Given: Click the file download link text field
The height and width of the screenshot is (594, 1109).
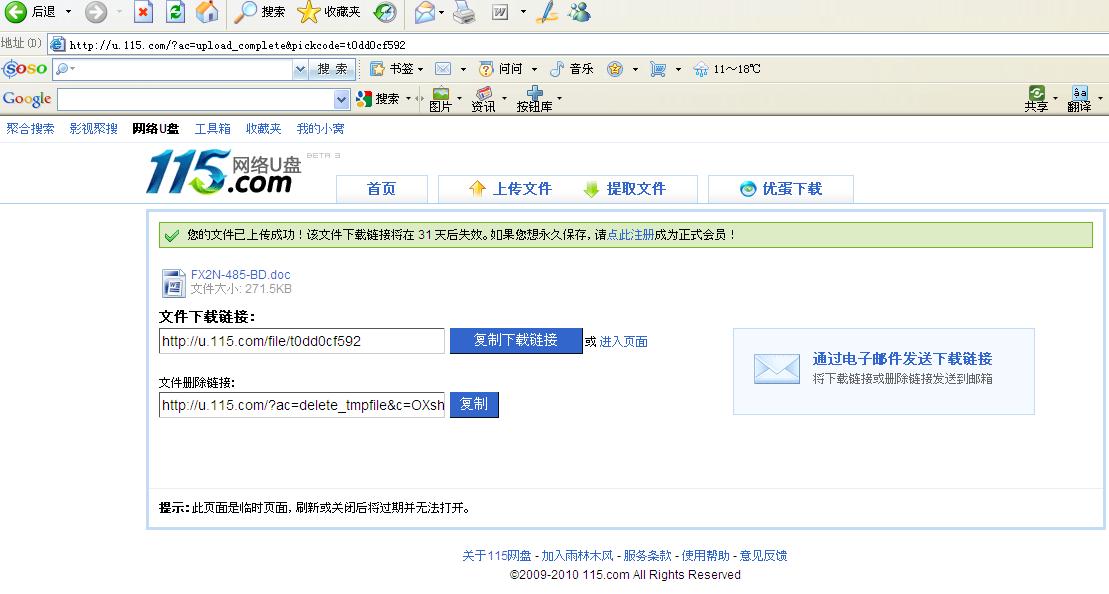Looking at the screenshot, I should (301, 341).
